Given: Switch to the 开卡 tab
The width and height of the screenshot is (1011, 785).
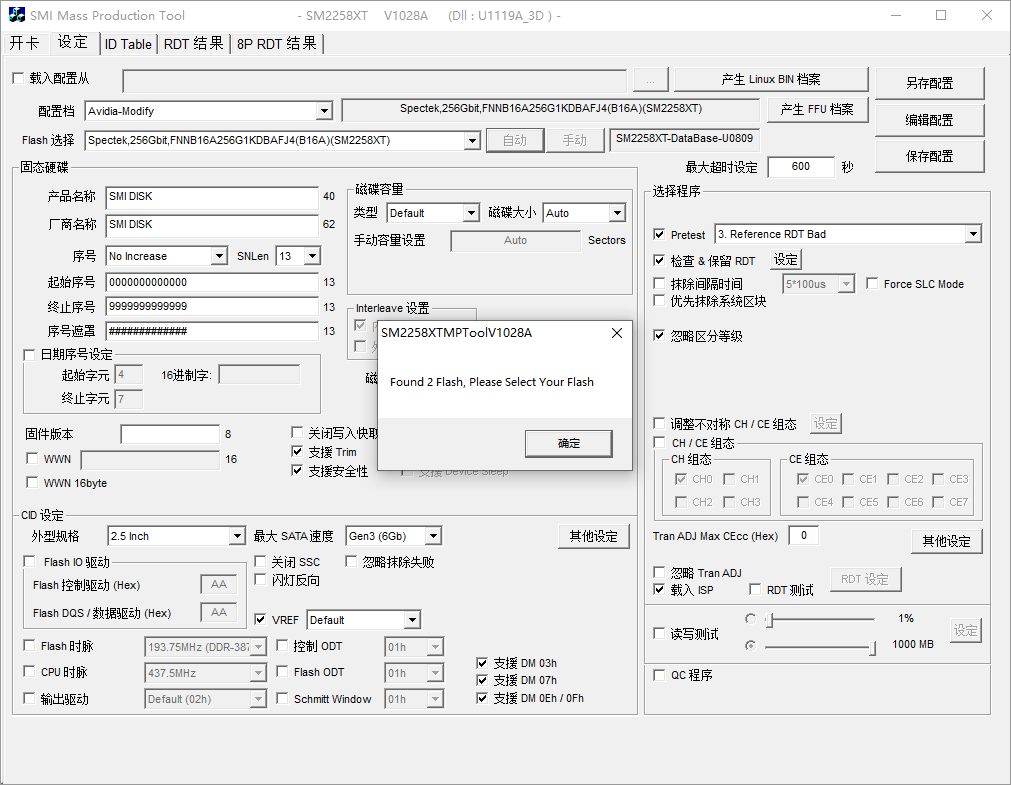Looking at the screenshot, I should coord(25,43).
